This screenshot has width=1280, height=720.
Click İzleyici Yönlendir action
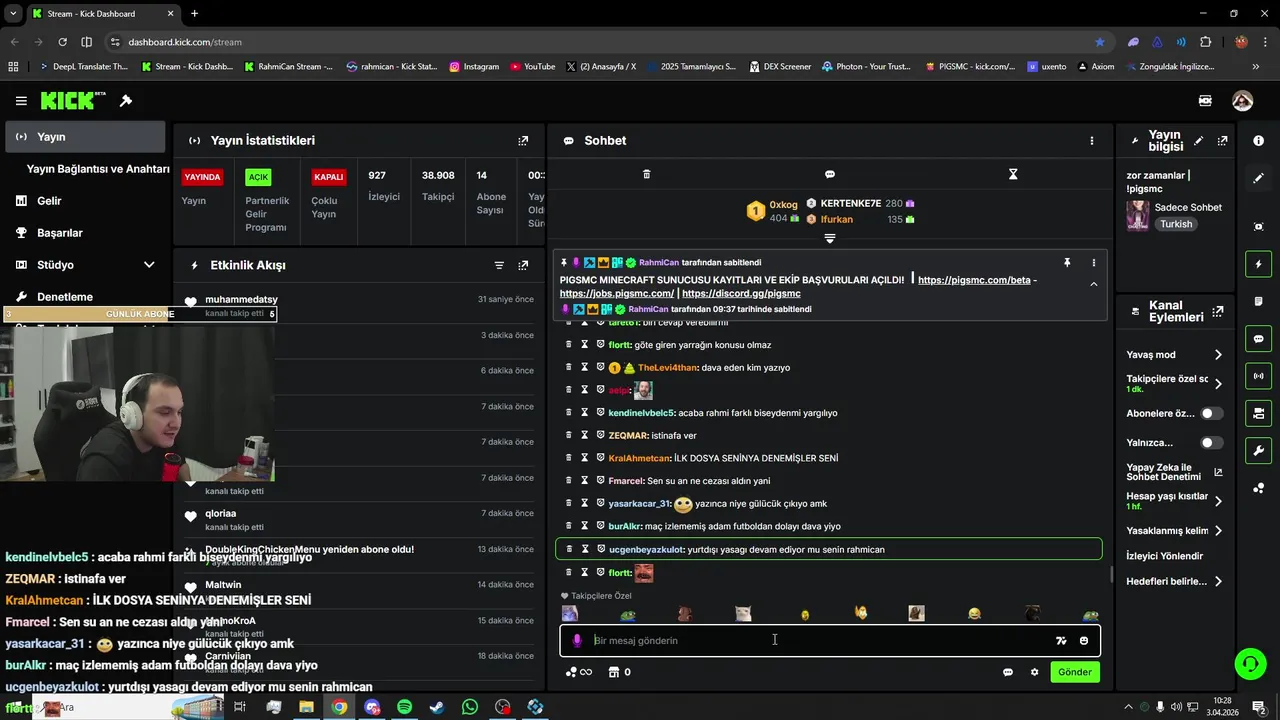pos(1165,556)
